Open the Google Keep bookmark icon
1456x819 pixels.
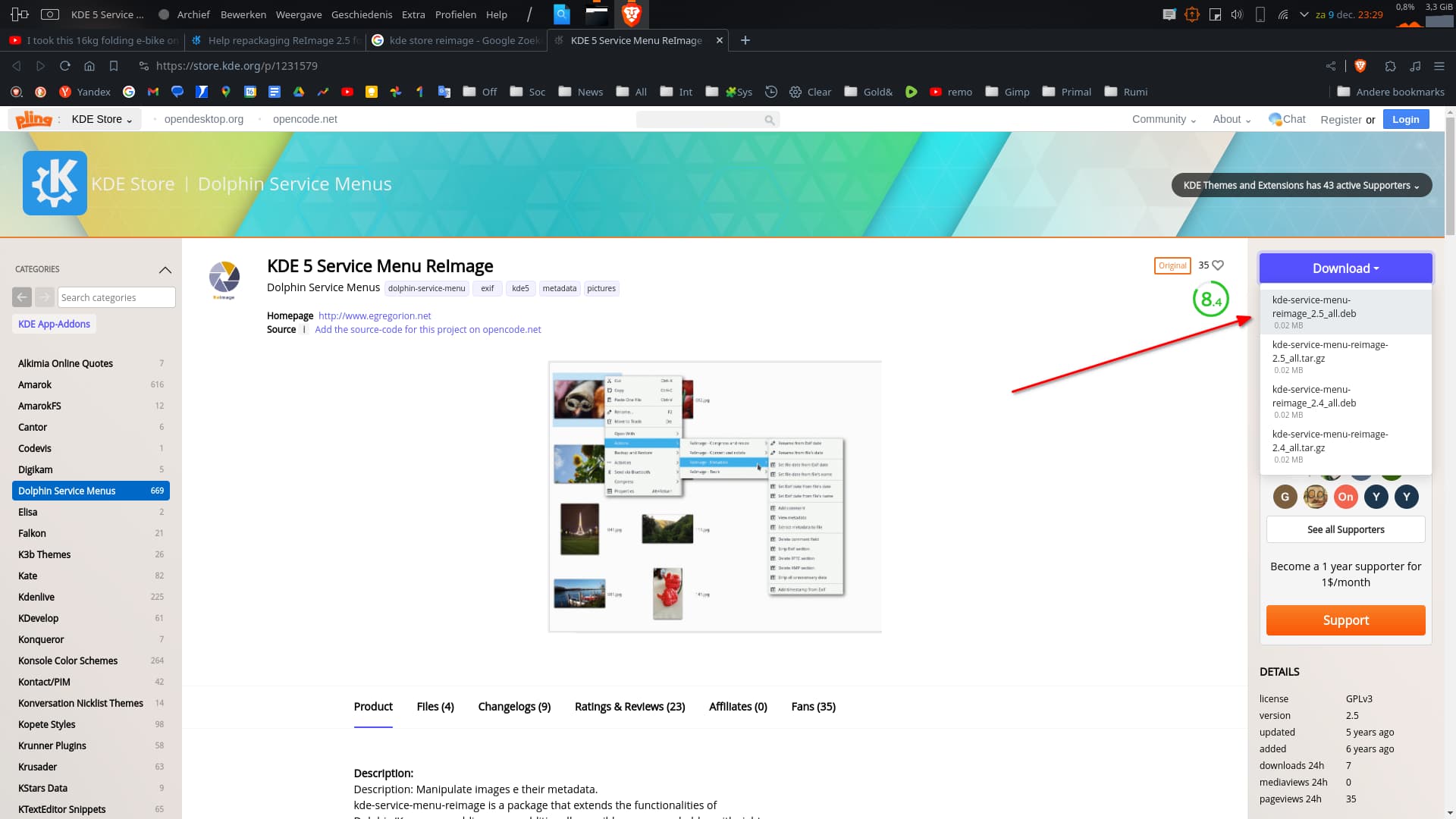tap(372, 92)
